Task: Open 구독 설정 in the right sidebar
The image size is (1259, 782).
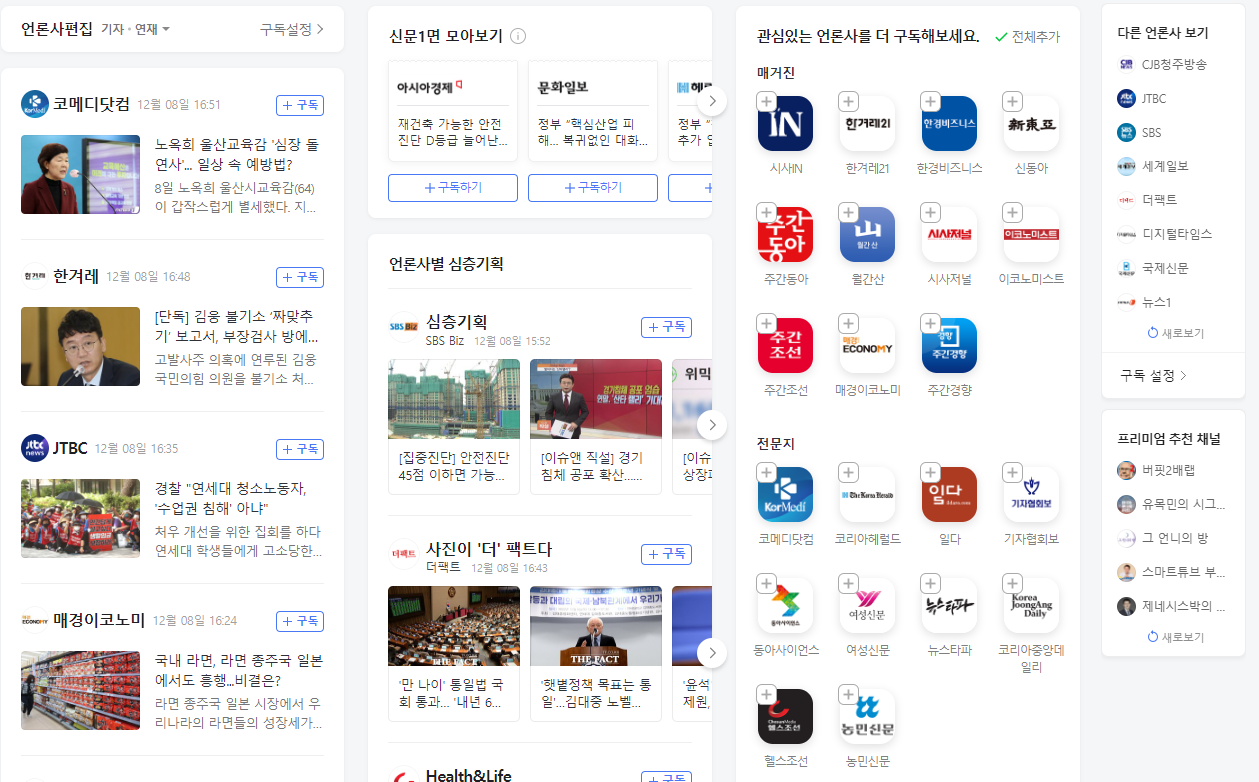Action: pyautogui.click(x=1154, y=376)
